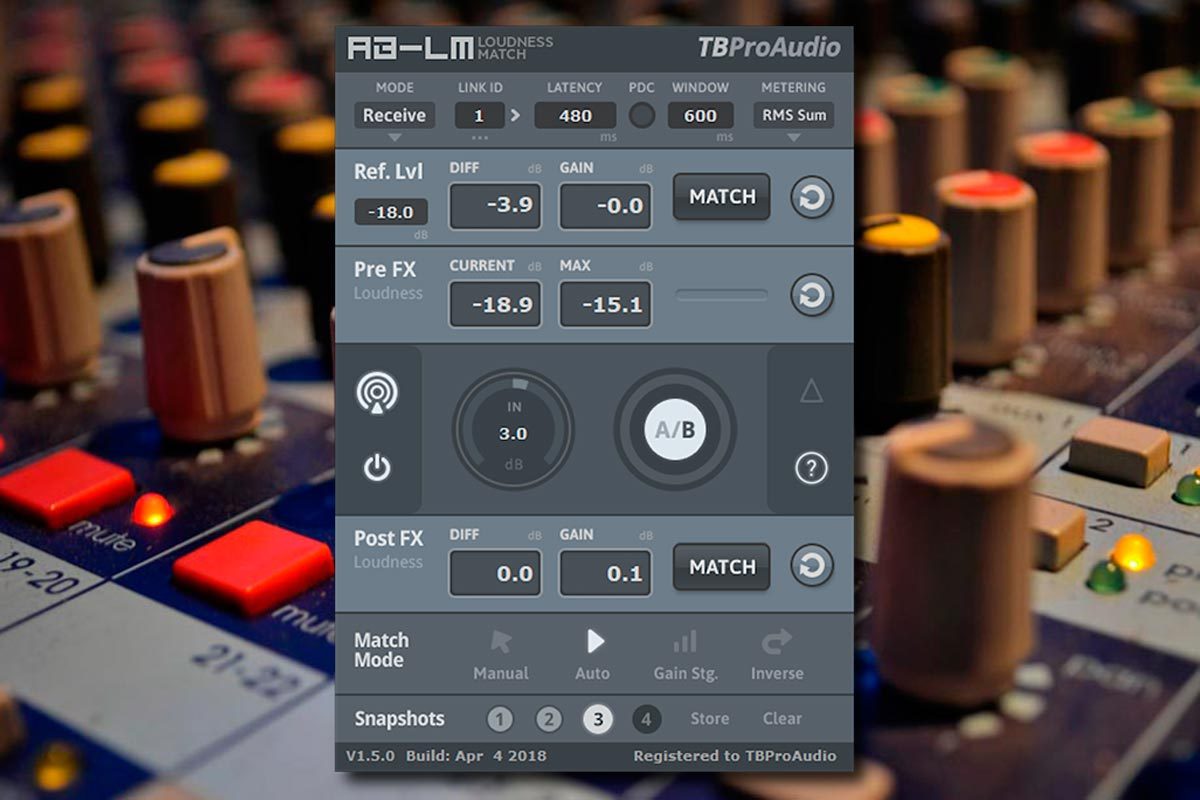Toggle the plugin power button
1200x800 pixels.
377,466
